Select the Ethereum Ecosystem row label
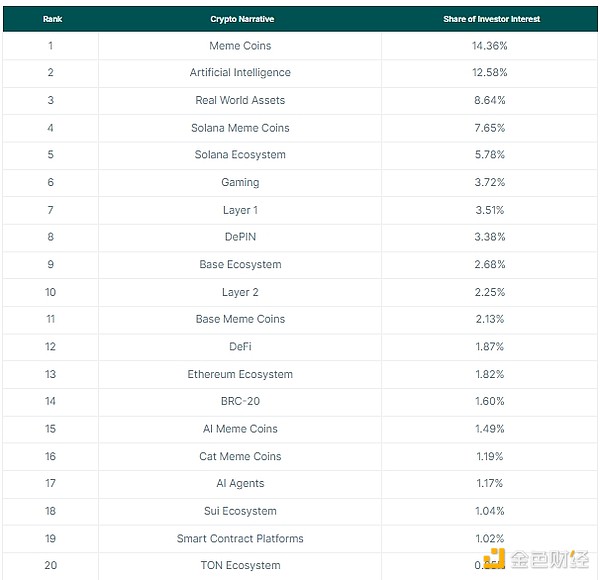Viewport: 600px width, 580px height. pos(240,375)
